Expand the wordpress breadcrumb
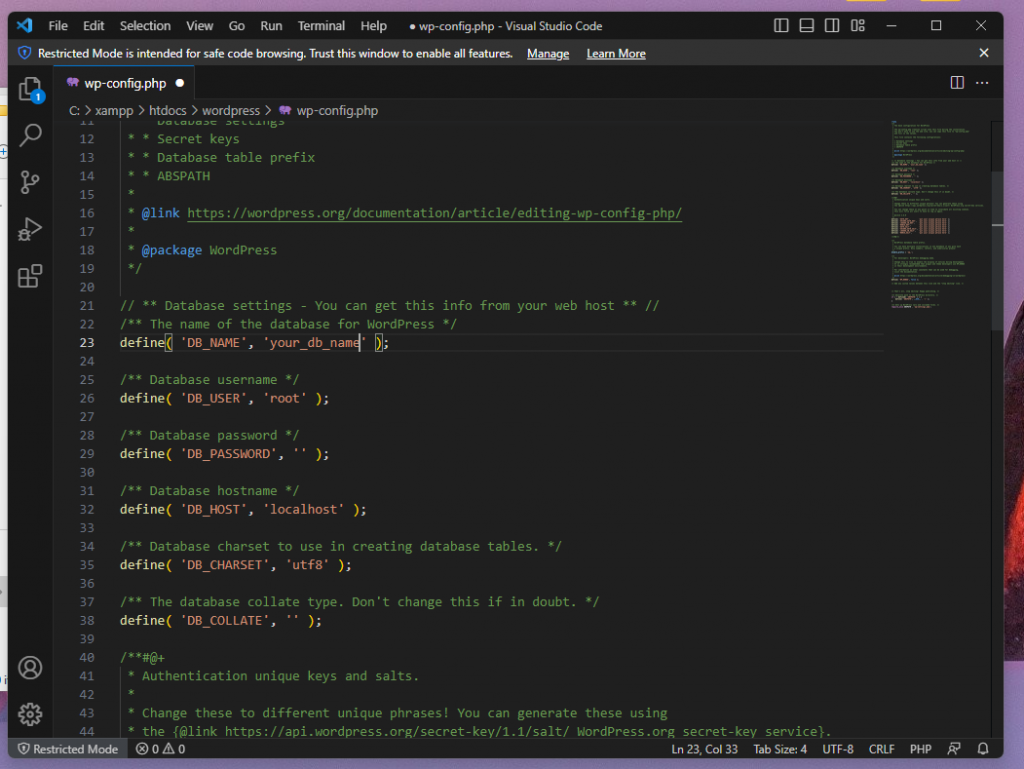1024x769 pixels. (231, 110)
